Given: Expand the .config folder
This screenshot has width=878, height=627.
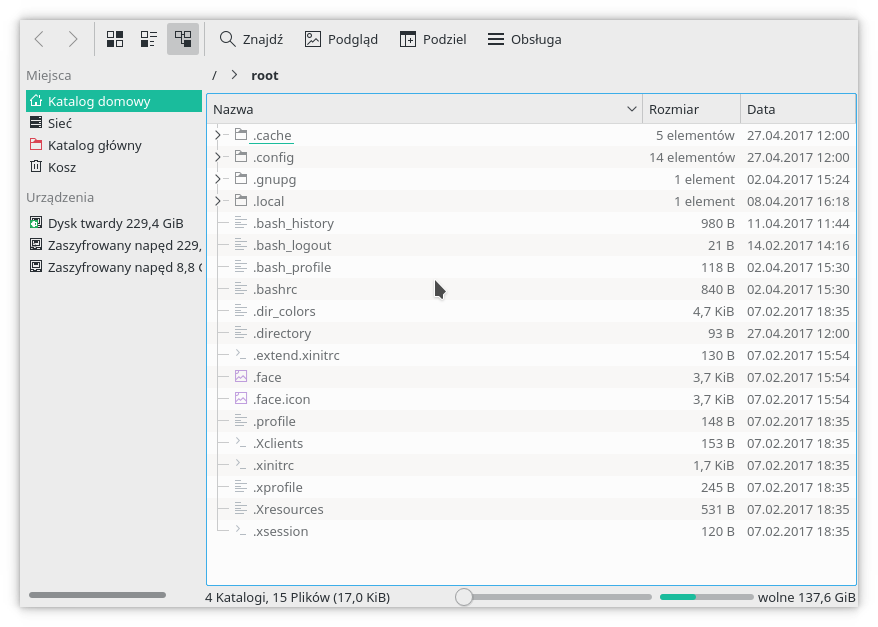Looking at the screenshot, I should tap(218, 157).
